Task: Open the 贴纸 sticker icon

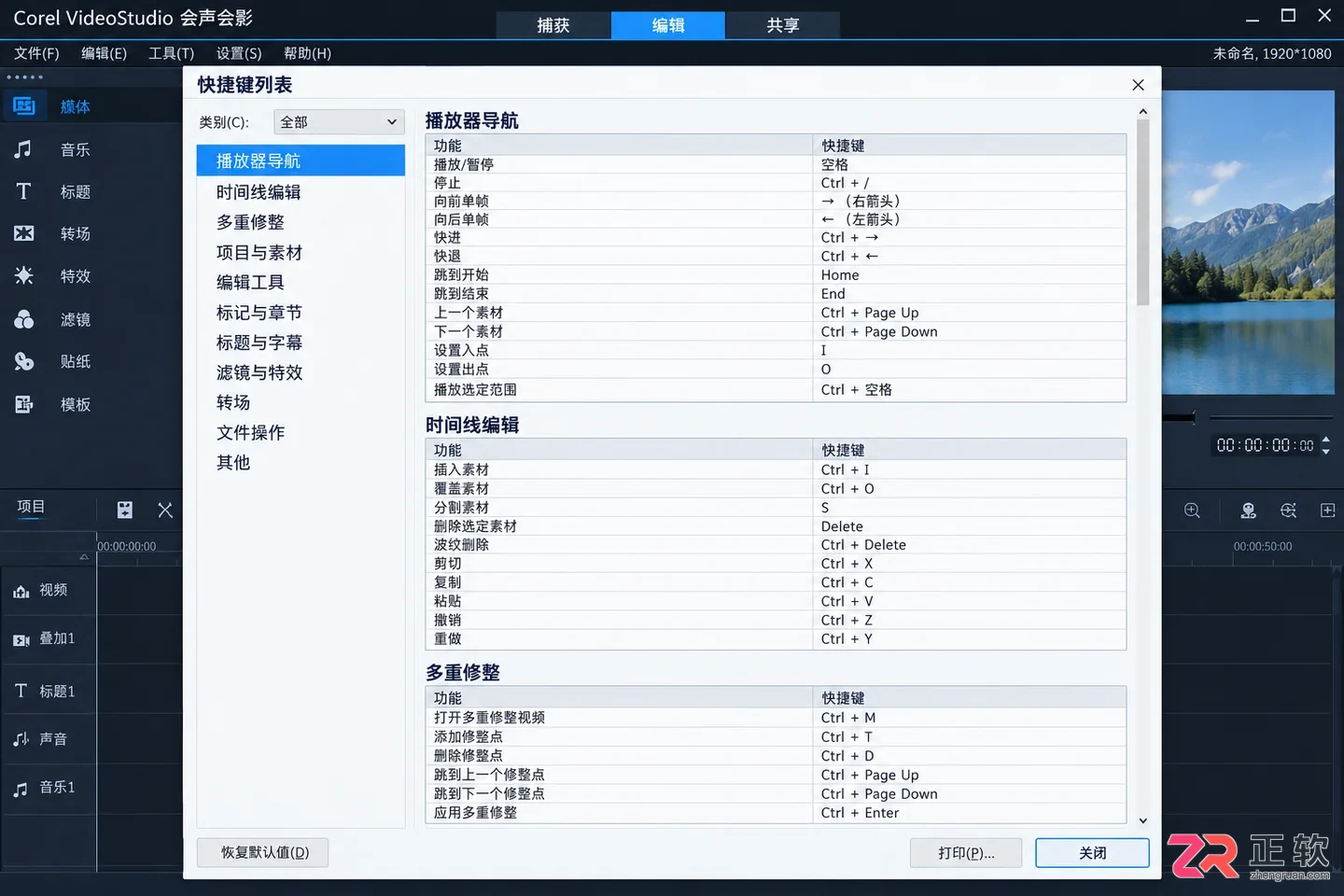Action: [x=23, y=361]
